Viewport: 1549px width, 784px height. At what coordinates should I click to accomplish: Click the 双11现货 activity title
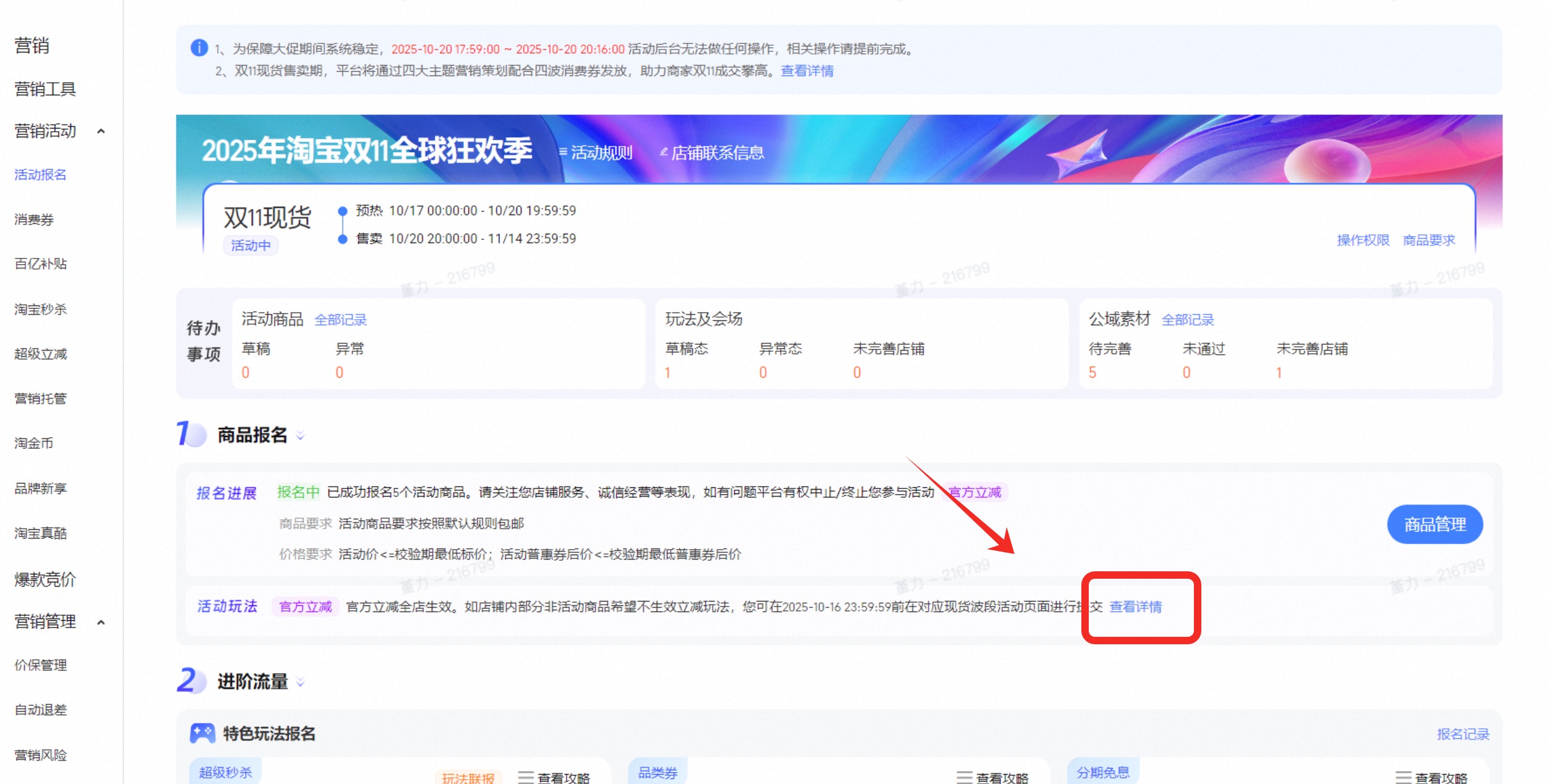pyautogui.click(x=267, y=218)
